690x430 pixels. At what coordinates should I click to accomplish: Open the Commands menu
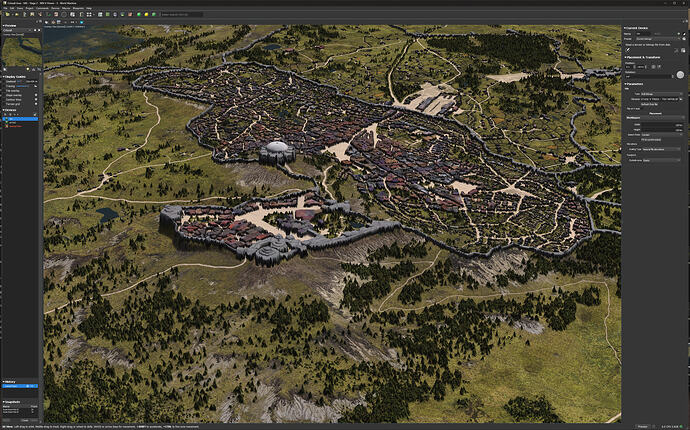pyautogui.click(x=42, y=8)
